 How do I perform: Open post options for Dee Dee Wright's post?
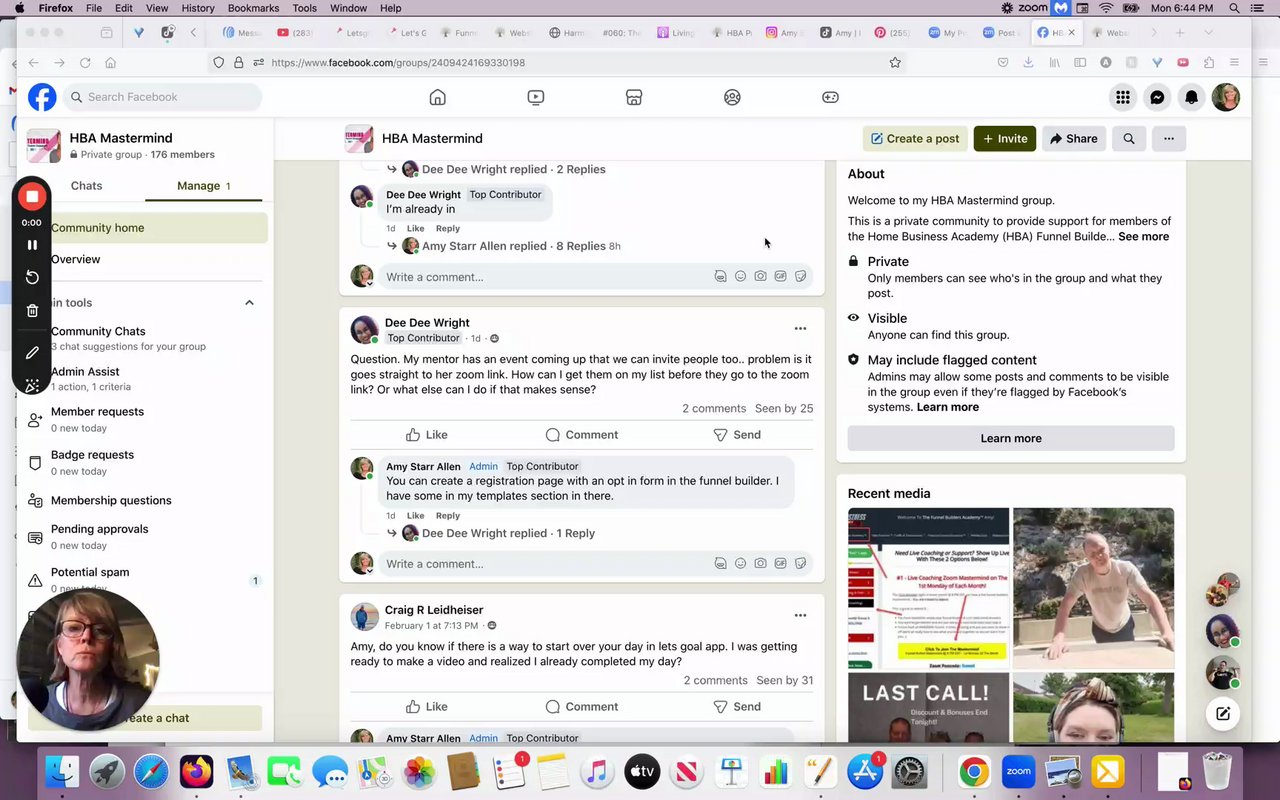coord(800,328)
